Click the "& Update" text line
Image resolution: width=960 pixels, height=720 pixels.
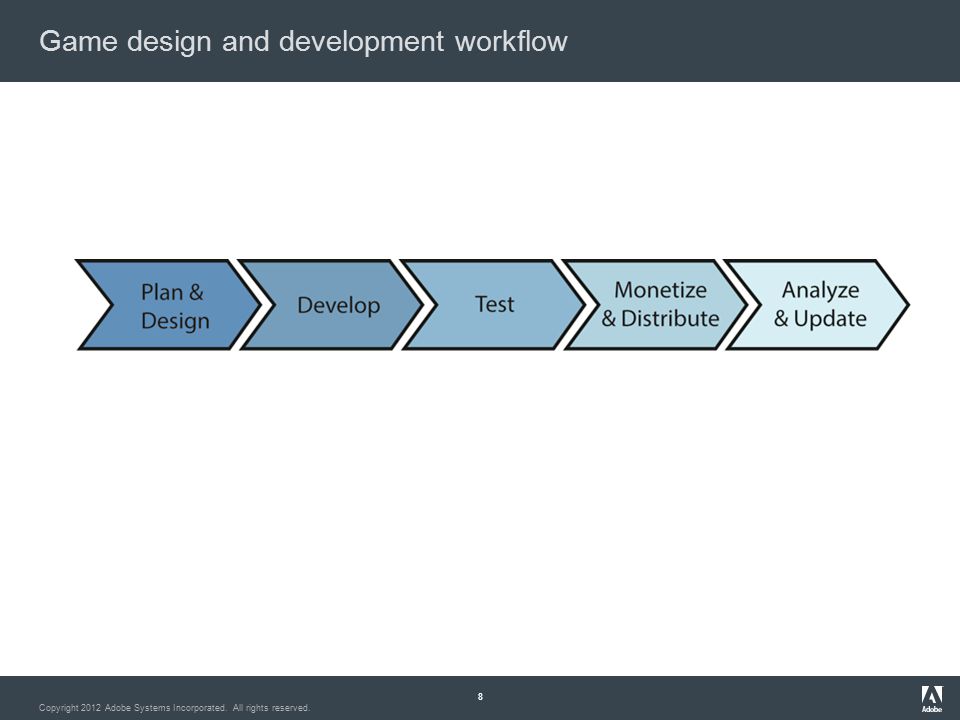click(x=820, y=319)
